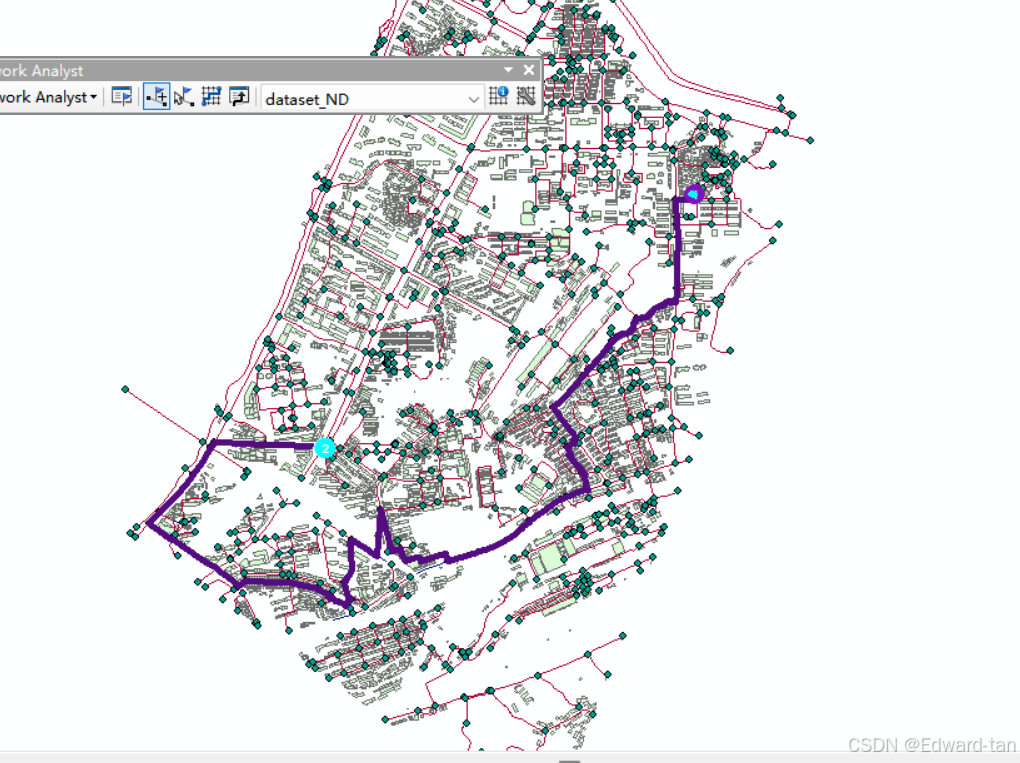Close the Network Analyst toolbar
This screenshot has width=1020, height=763.
(529, 70)
